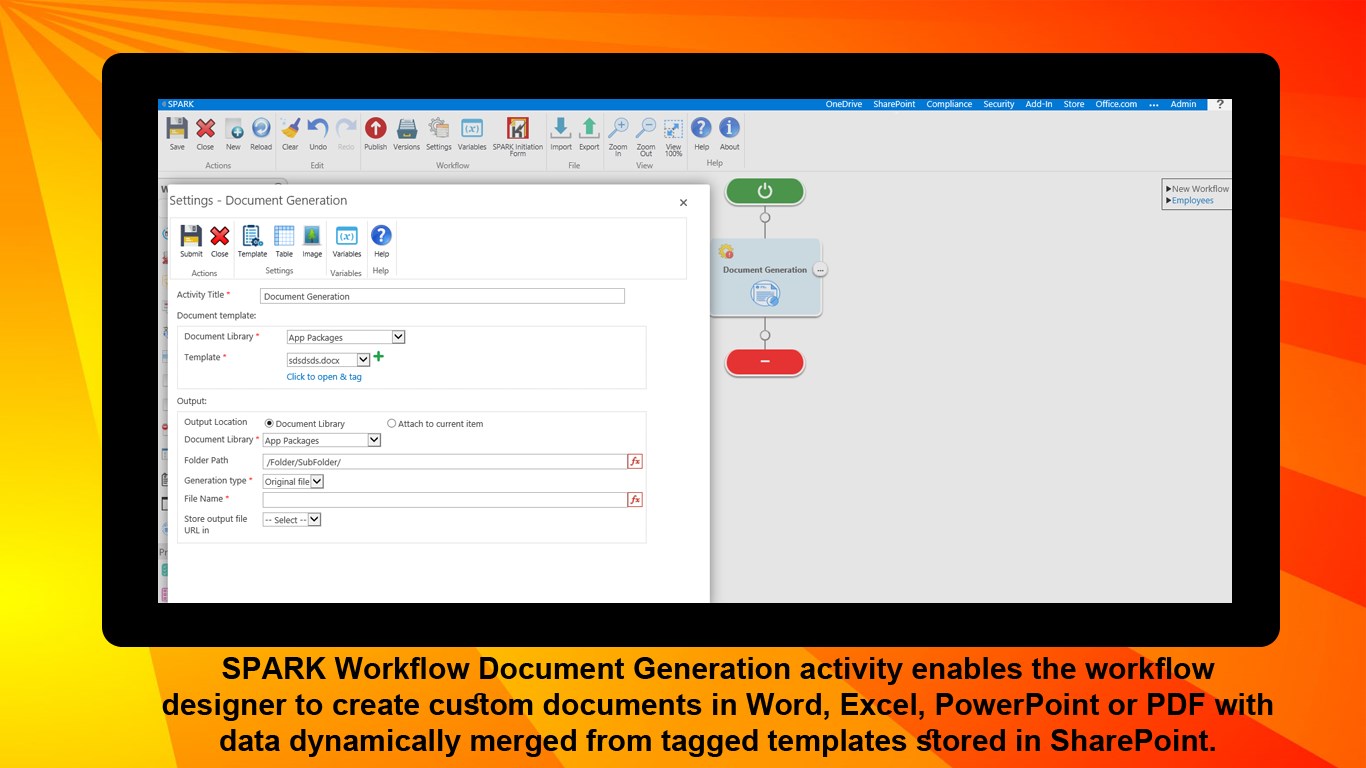
Task: Publish the workflow
Action: click(x=375, y=133)
